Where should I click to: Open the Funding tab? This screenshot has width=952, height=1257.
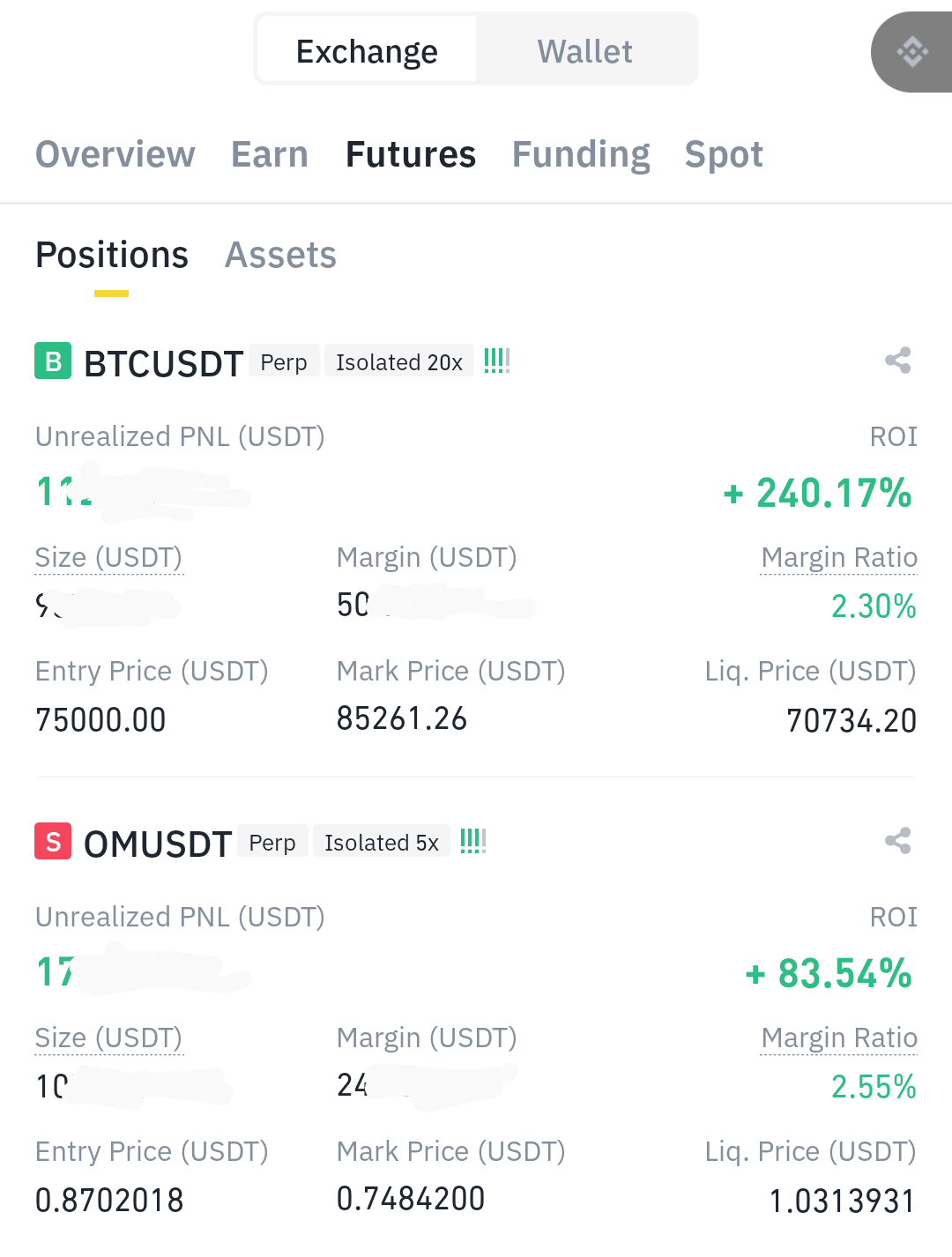click(581, 155)
